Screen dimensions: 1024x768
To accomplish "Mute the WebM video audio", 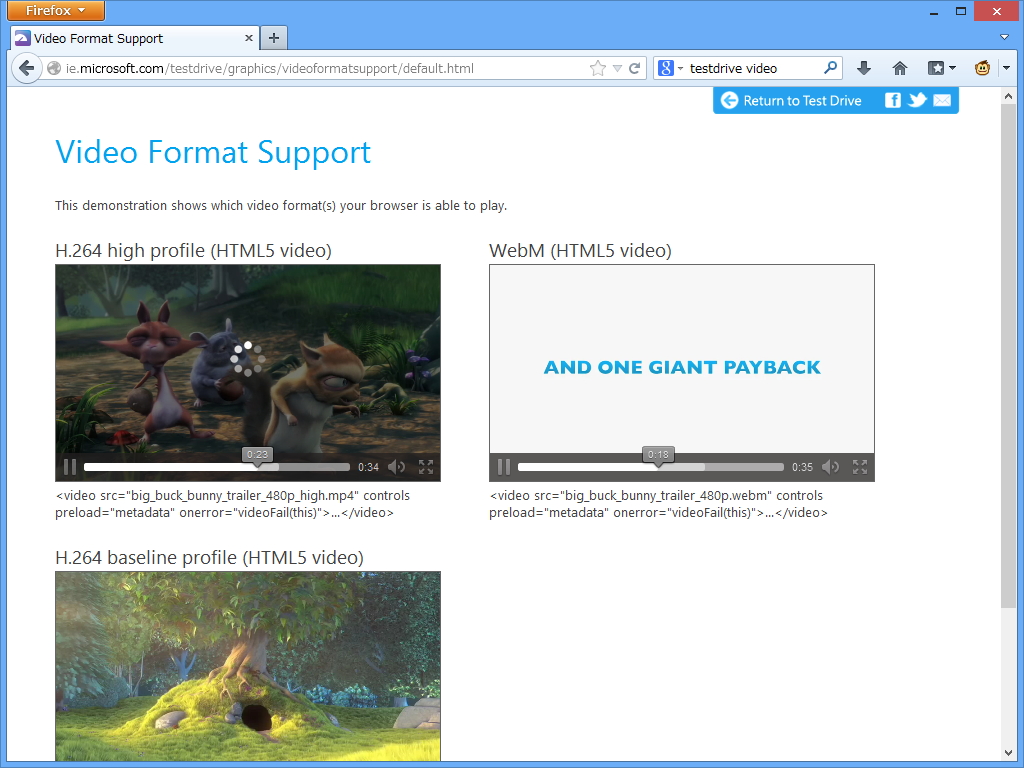I will 830,467.
